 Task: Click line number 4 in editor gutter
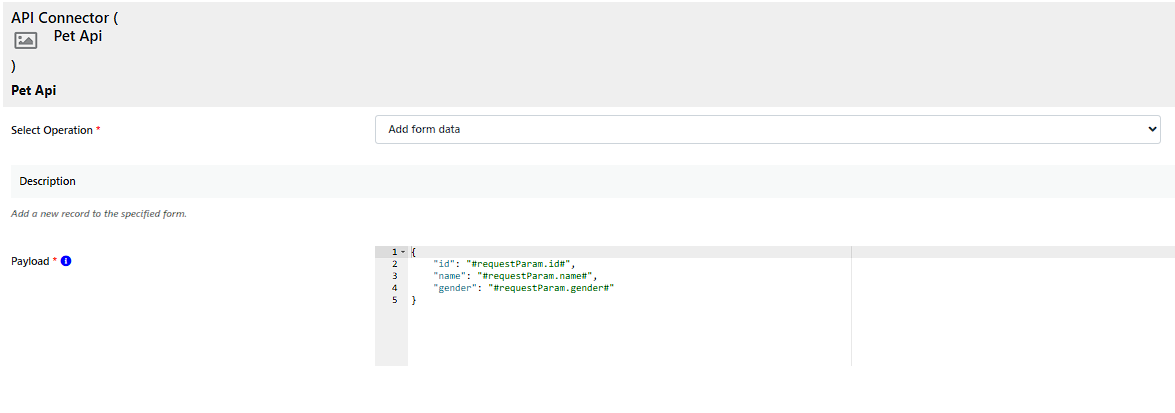(x=395, y=288)
